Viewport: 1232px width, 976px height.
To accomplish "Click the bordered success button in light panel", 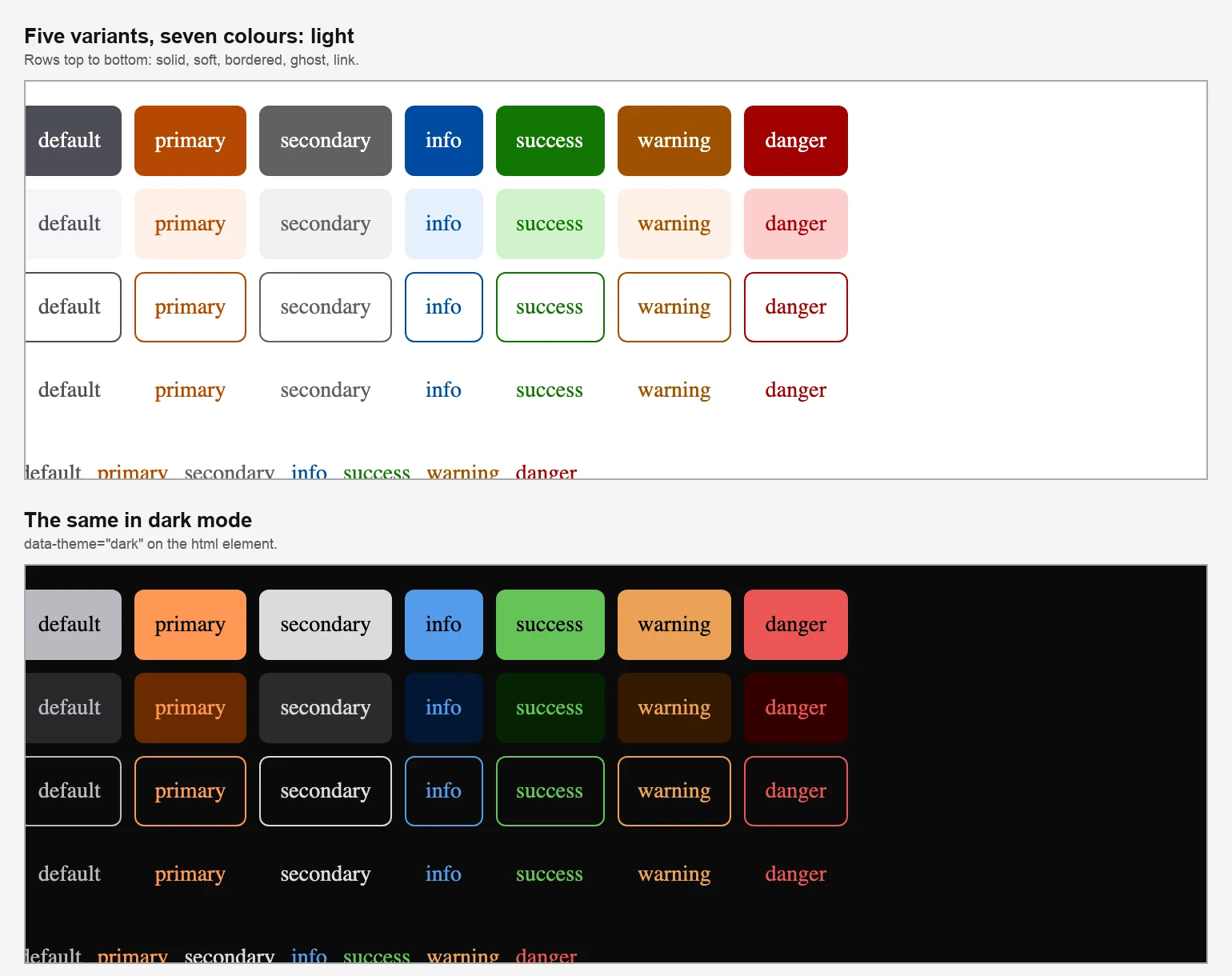I will pos(550,307).
